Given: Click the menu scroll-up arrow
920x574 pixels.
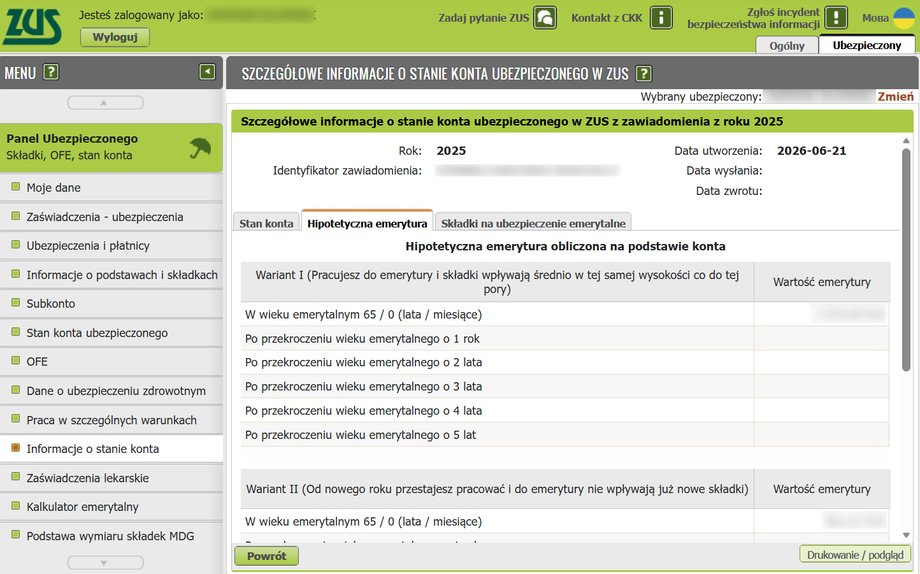Looking at the screenshot, I should pyautogui.click(x=105, y=103).
